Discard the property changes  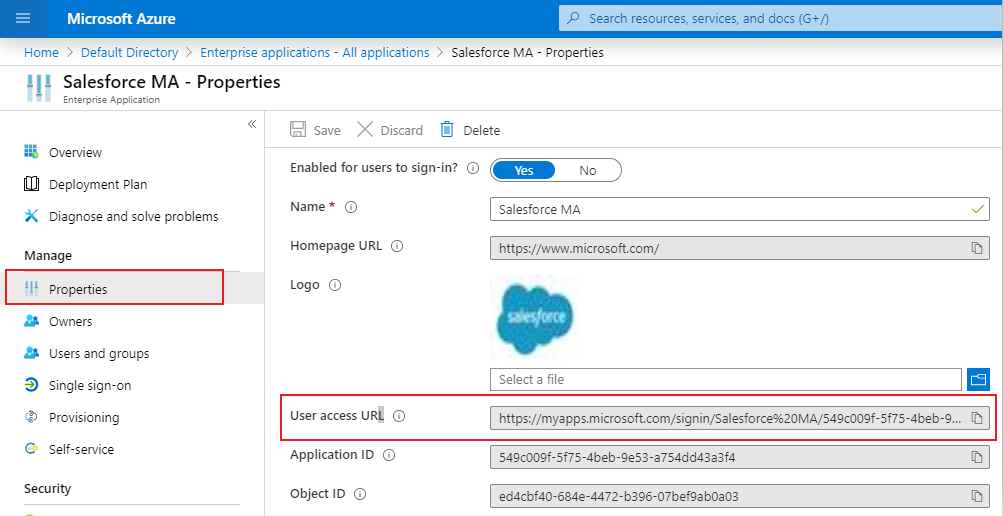tap(390, 130)
